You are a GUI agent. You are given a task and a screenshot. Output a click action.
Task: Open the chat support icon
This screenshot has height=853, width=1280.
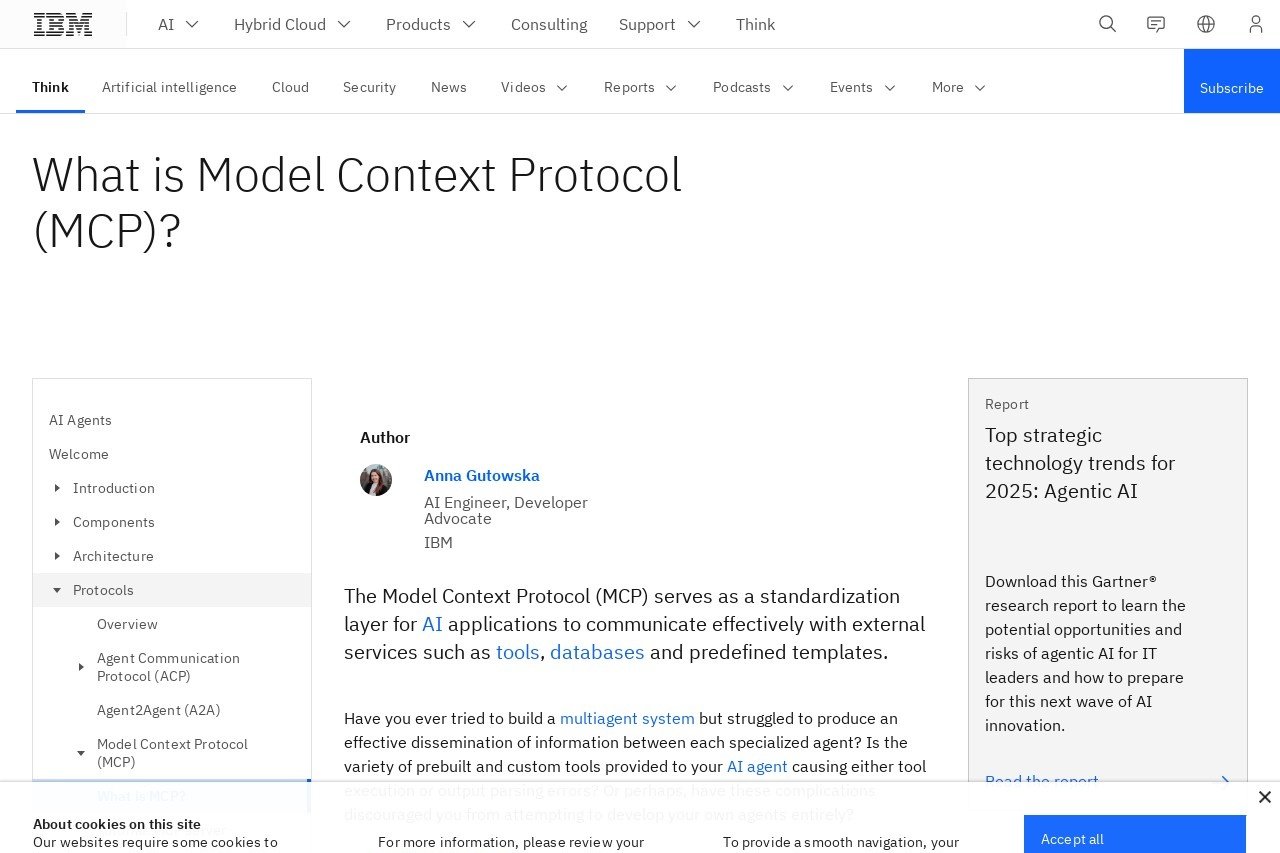[1156, 24]
